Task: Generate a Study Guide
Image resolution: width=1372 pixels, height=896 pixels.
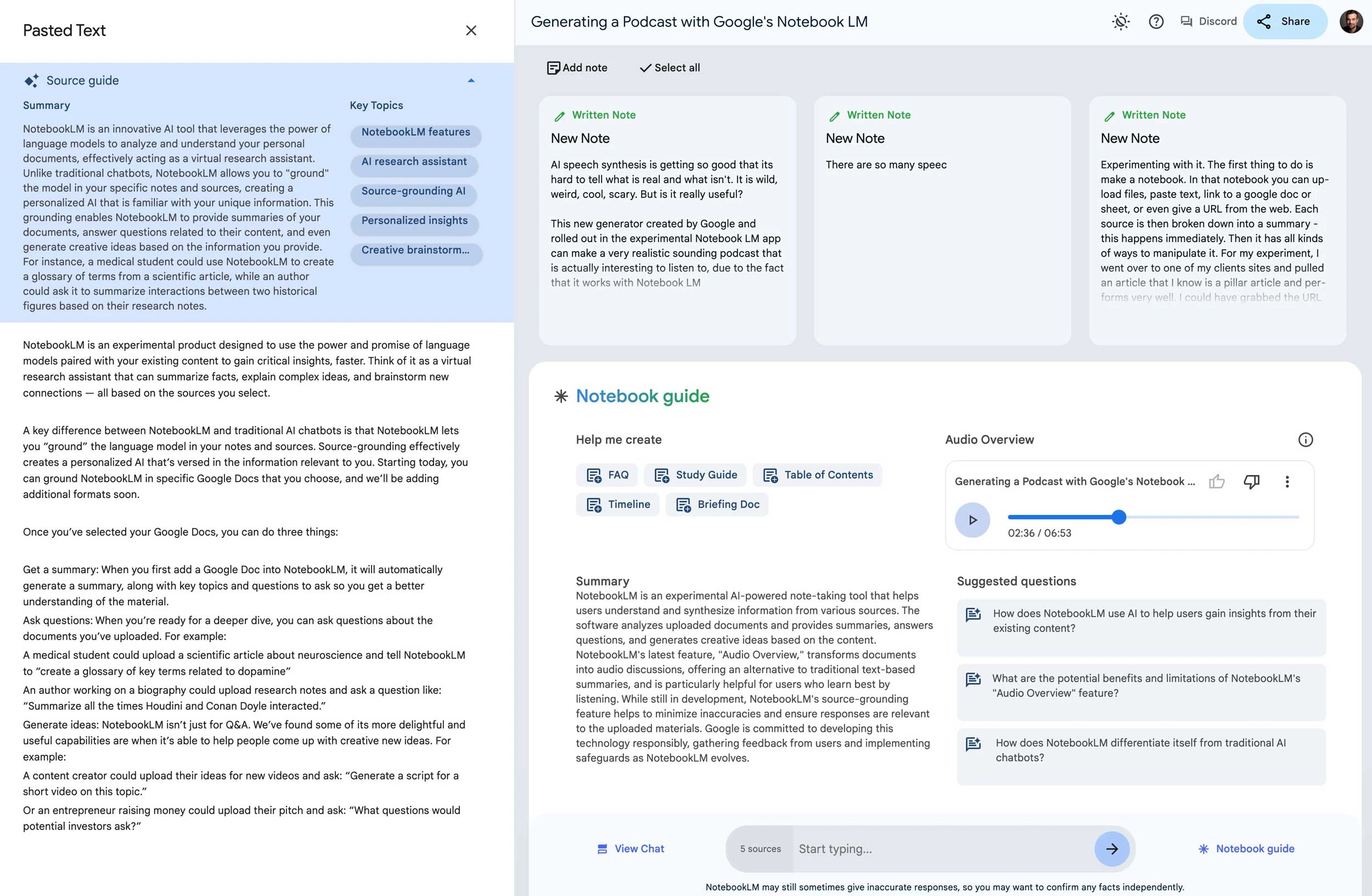Action: click(x=695, y=475)
